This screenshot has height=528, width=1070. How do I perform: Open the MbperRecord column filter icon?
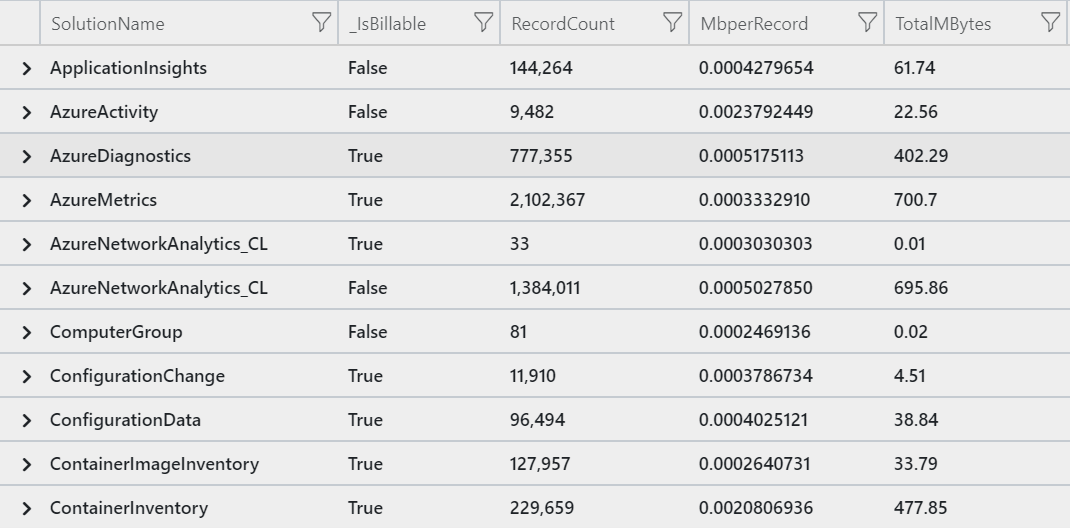coord(867,23)
